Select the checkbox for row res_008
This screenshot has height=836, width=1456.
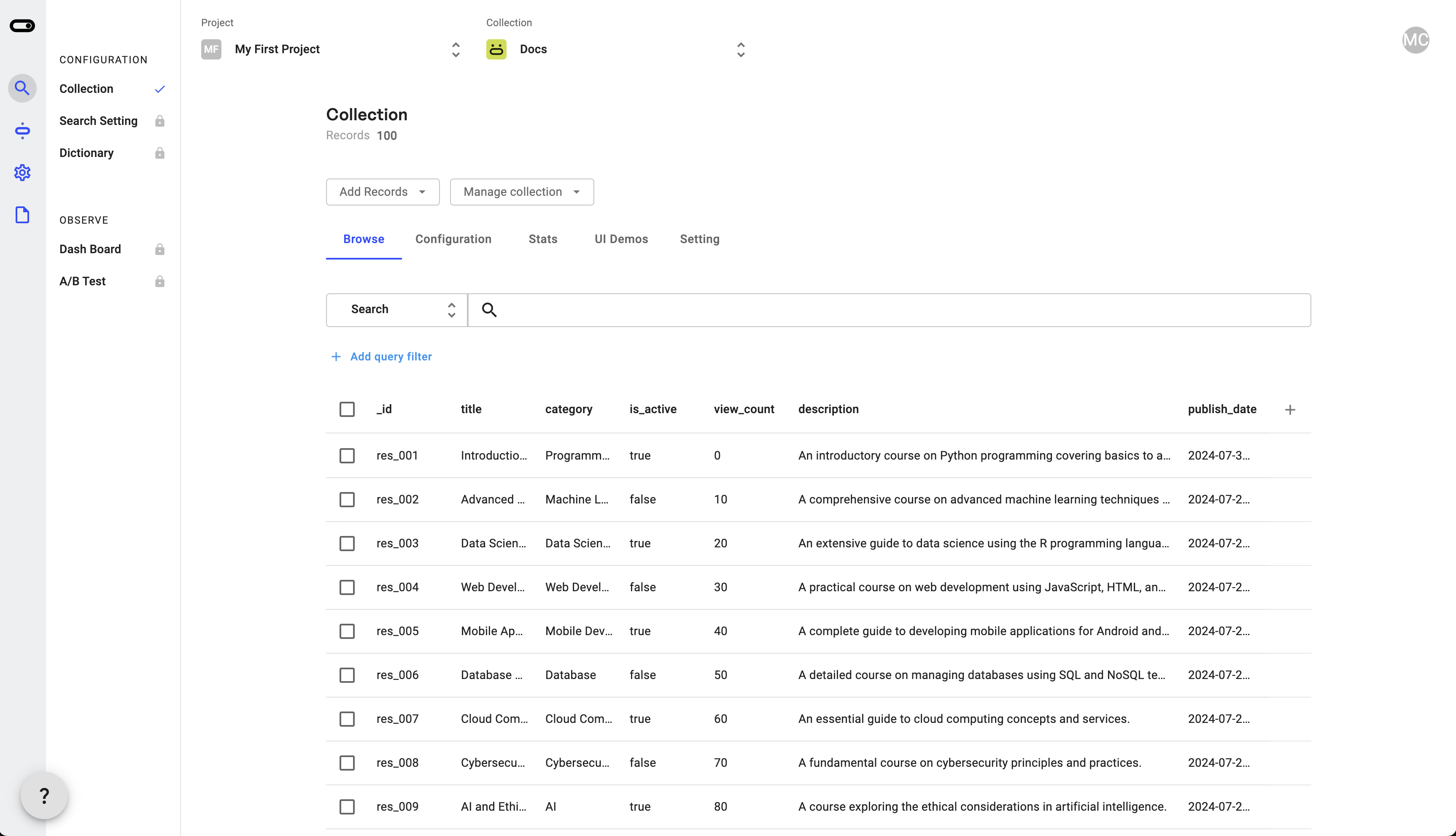347,763
